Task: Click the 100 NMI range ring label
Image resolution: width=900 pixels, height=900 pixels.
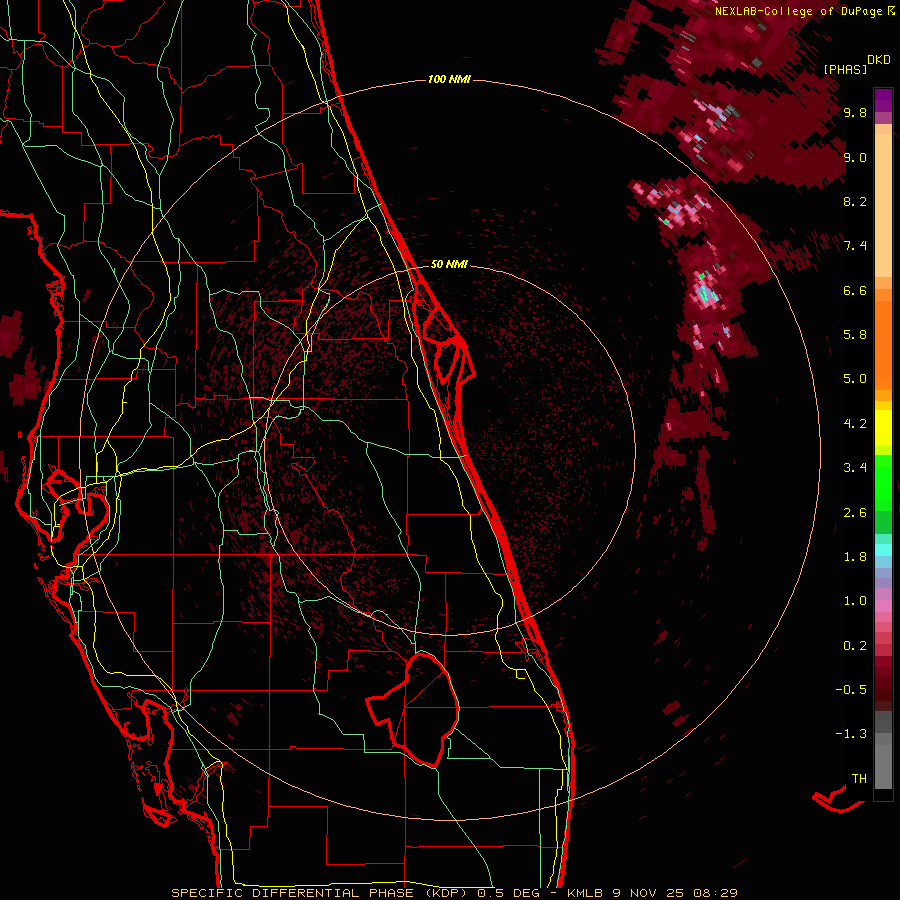Action: tap(449, 79)
